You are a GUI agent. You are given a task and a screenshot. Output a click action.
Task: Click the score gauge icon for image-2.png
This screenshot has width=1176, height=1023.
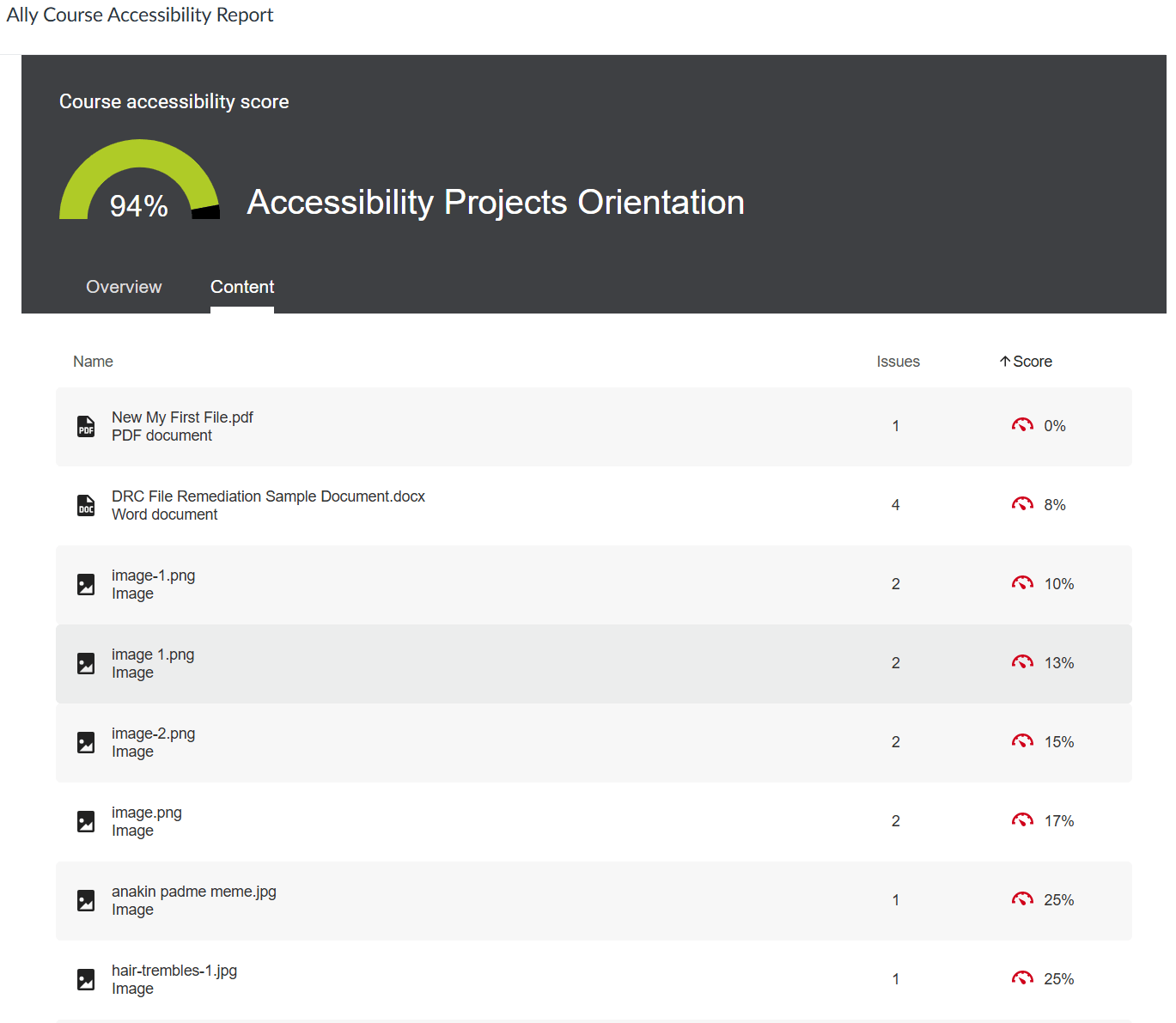tap(1022, 740)
